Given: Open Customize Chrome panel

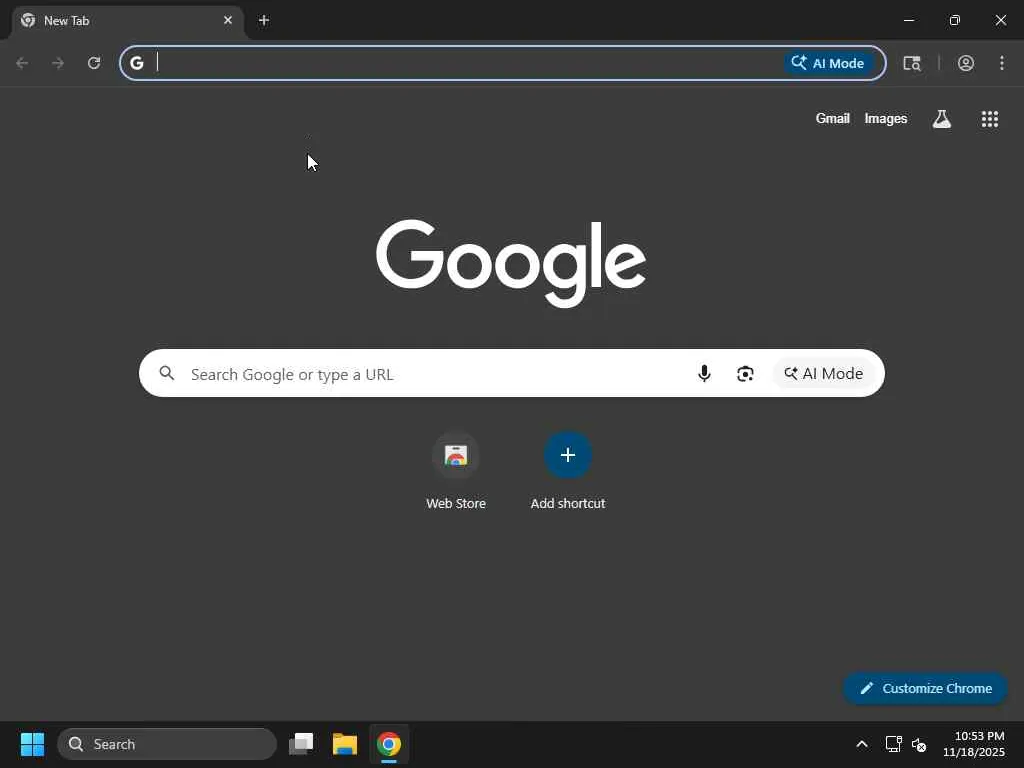Looking at the screenshot, I should [x=925, y=688].
